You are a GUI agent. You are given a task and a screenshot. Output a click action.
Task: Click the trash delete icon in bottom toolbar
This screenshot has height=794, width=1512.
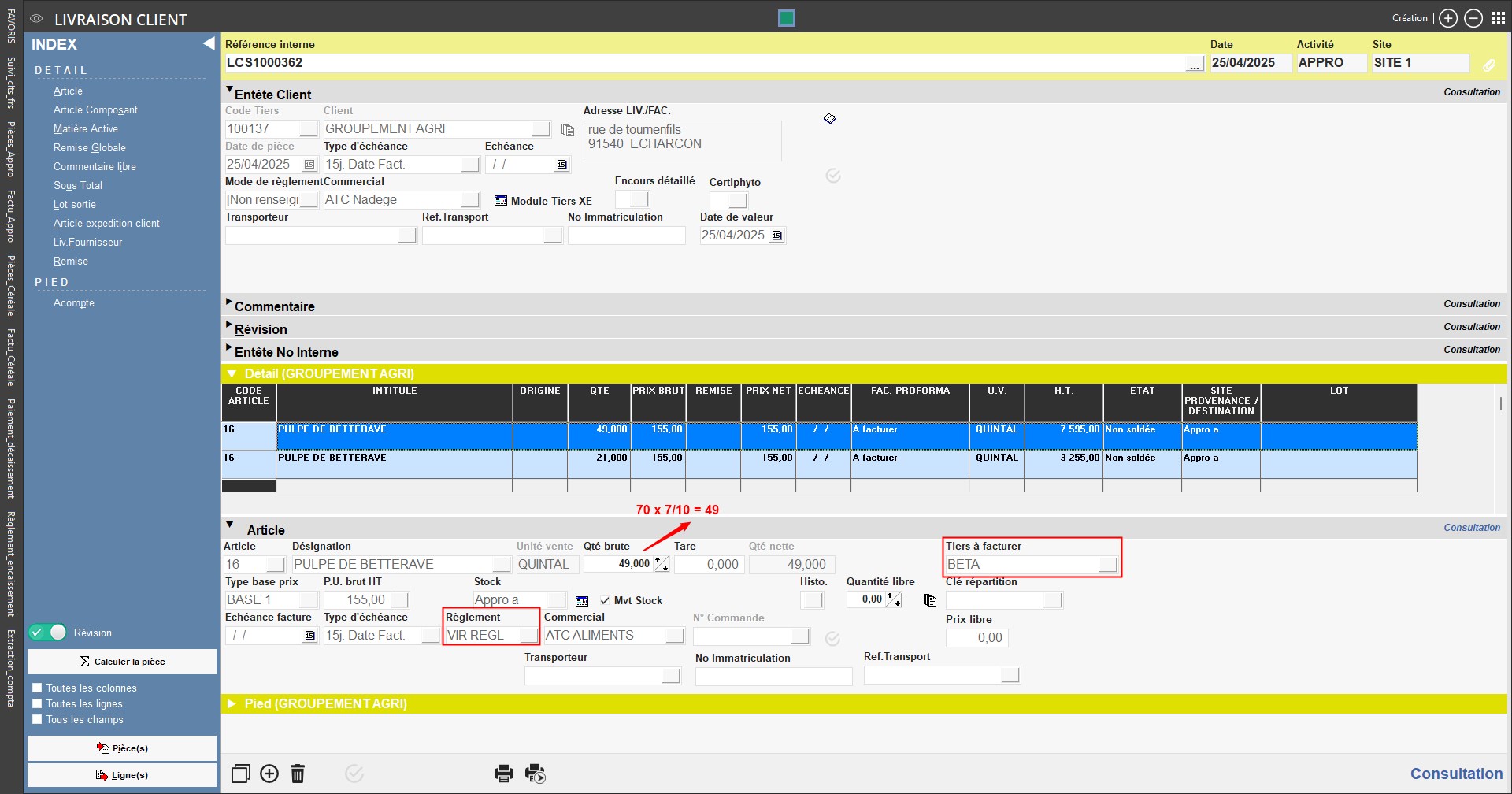point(298,774)
